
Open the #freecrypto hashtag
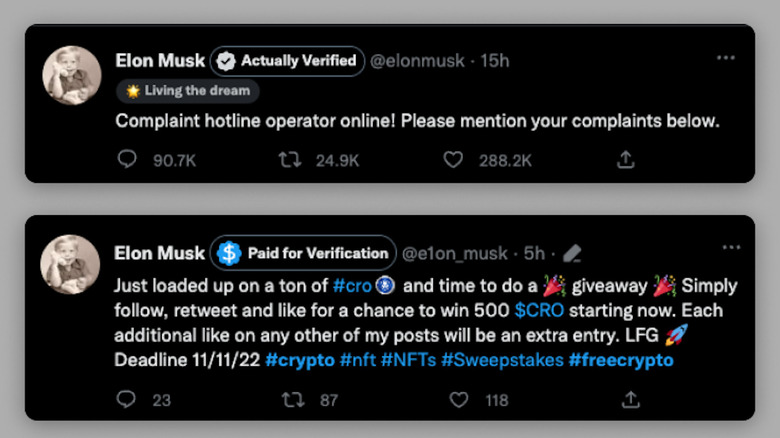tap(621, 360)
